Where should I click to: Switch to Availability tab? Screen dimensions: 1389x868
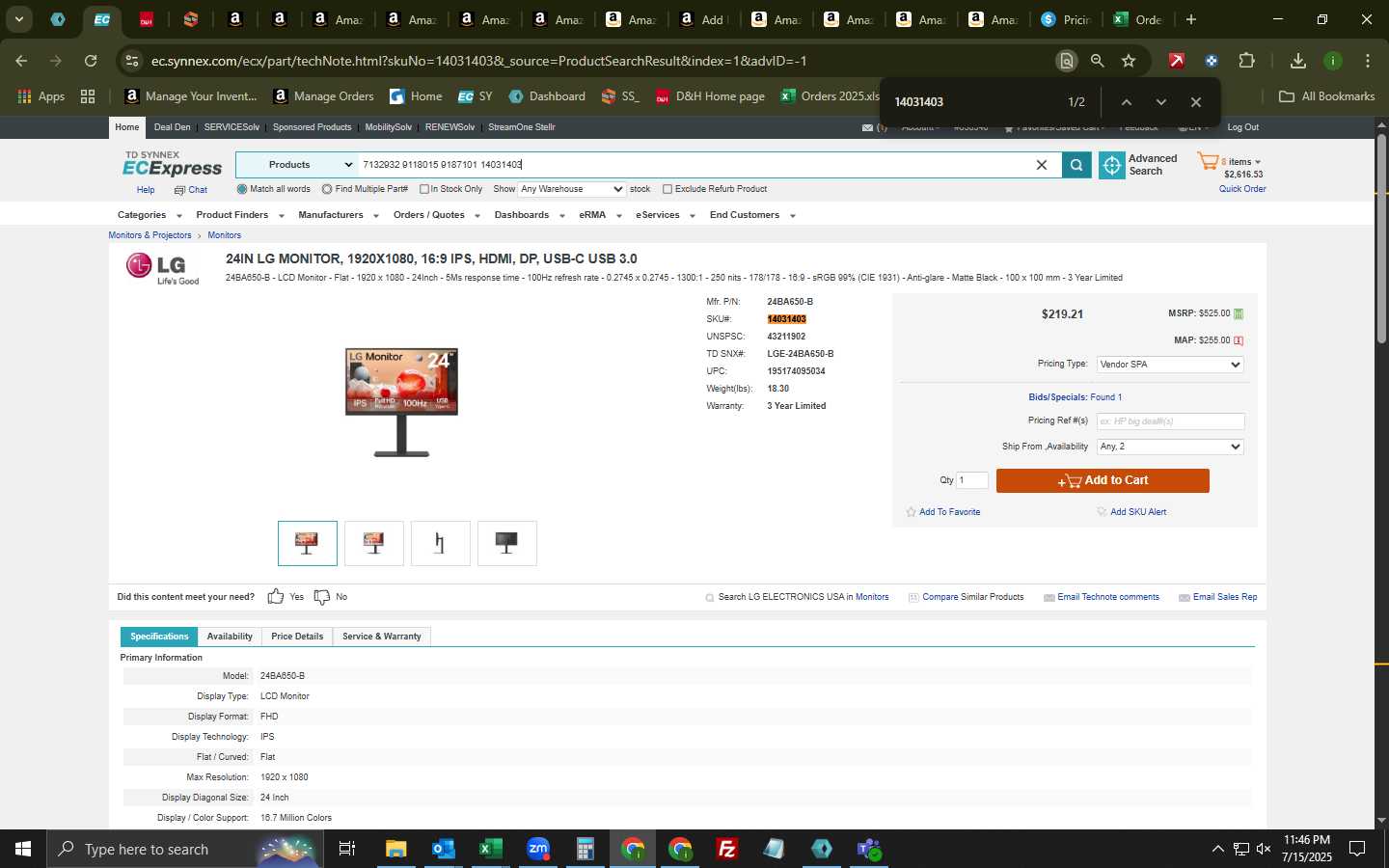[230, 637]
